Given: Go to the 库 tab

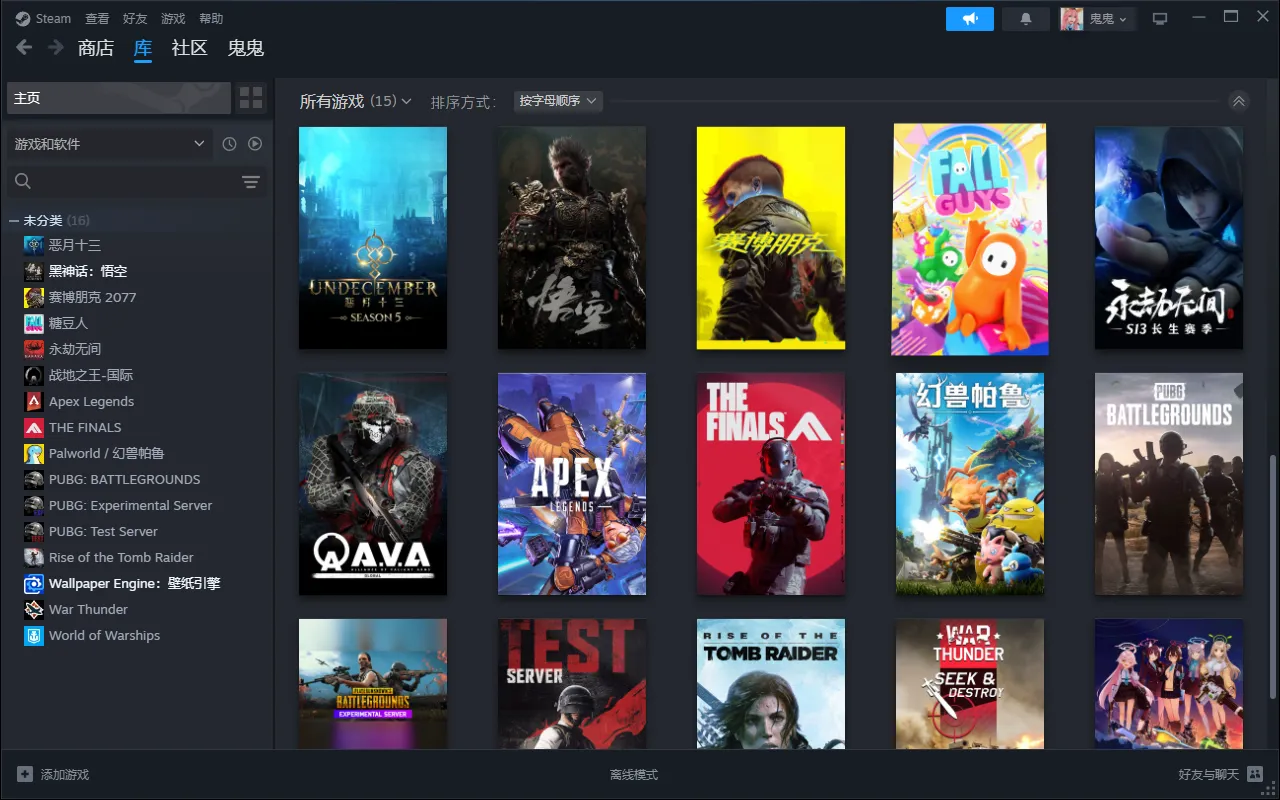Looking at the screenshot, I should (143, 48).
